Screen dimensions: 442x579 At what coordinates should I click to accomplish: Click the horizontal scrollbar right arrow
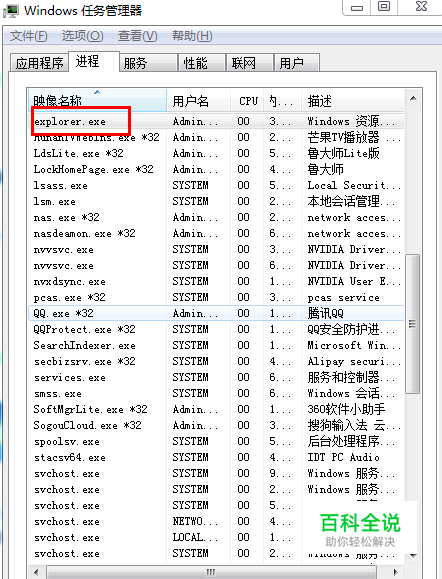point(395,572)
